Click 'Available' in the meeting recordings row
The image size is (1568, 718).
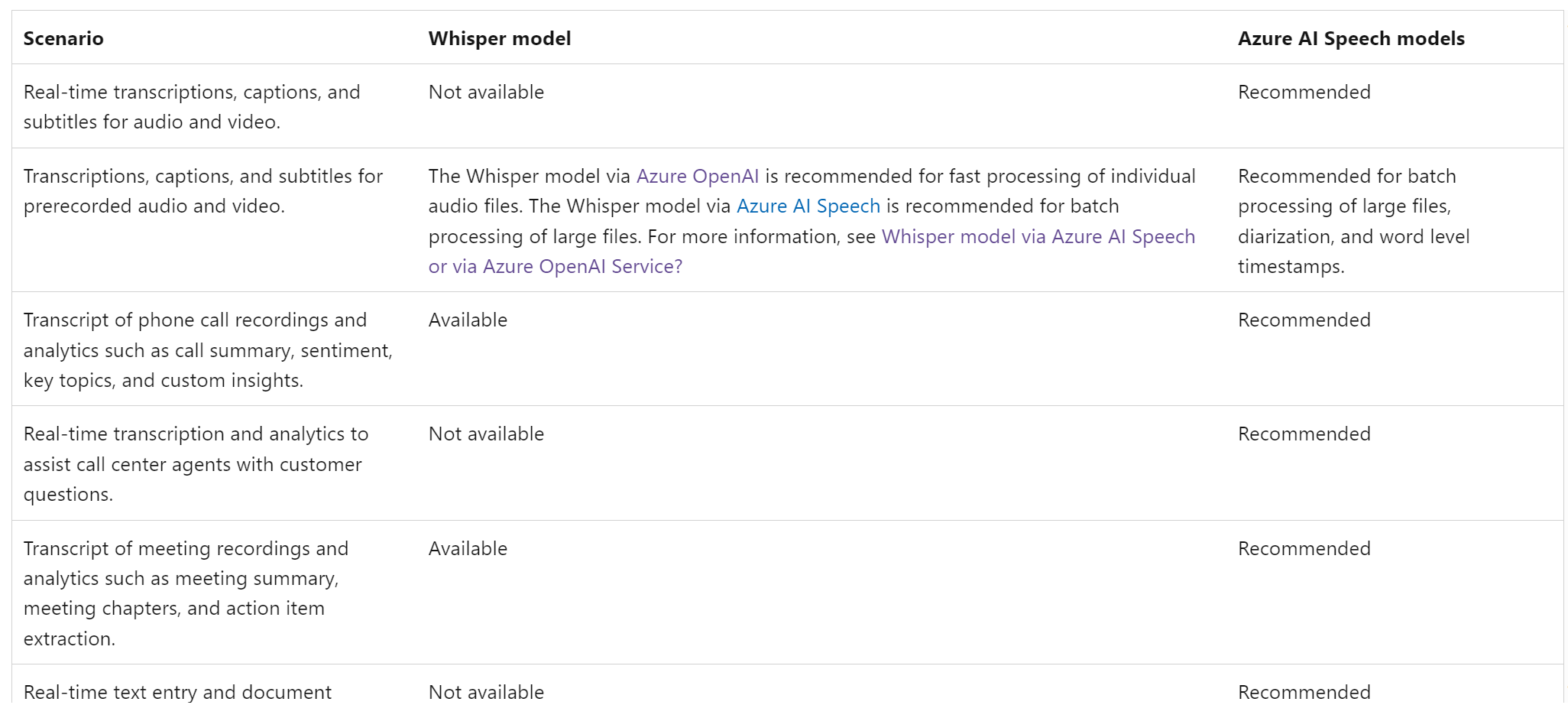click(x=468, y=549)
